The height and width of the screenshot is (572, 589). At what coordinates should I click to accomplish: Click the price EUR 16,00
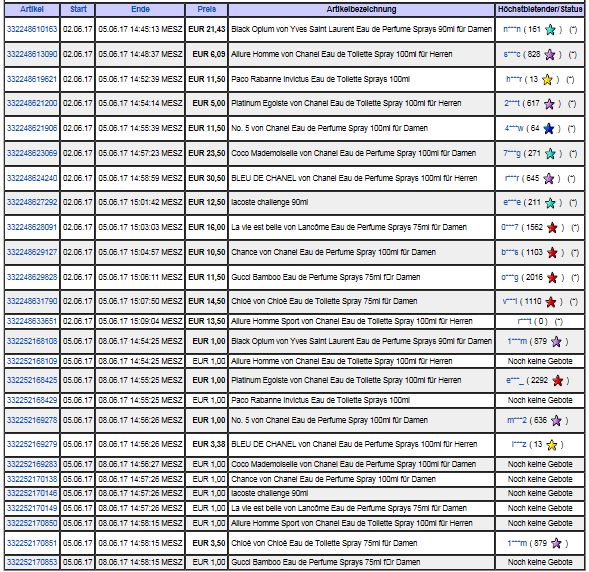tap(207, 227)
